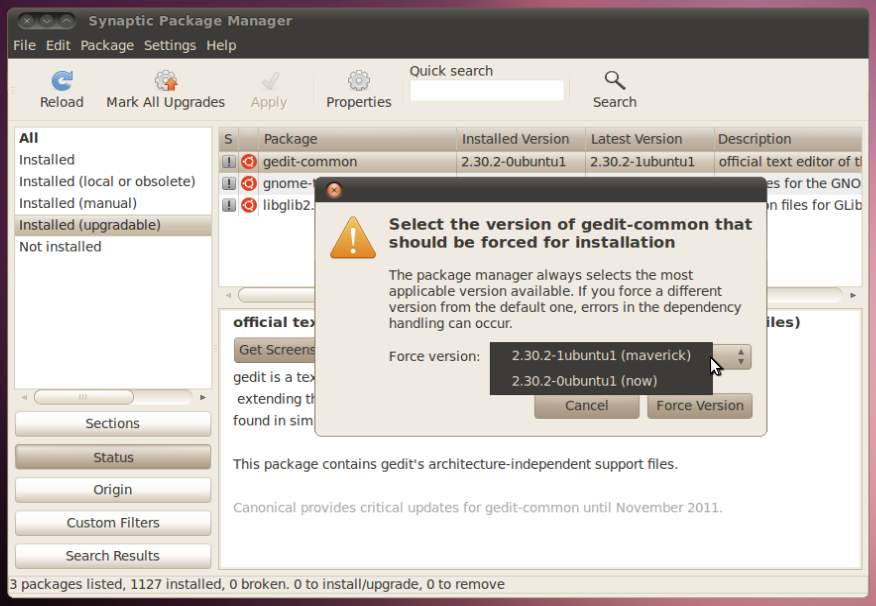Screen dimensions: 876x606
Task: Click filter list scroll right arrow
Action: click(x=203, y=397)
